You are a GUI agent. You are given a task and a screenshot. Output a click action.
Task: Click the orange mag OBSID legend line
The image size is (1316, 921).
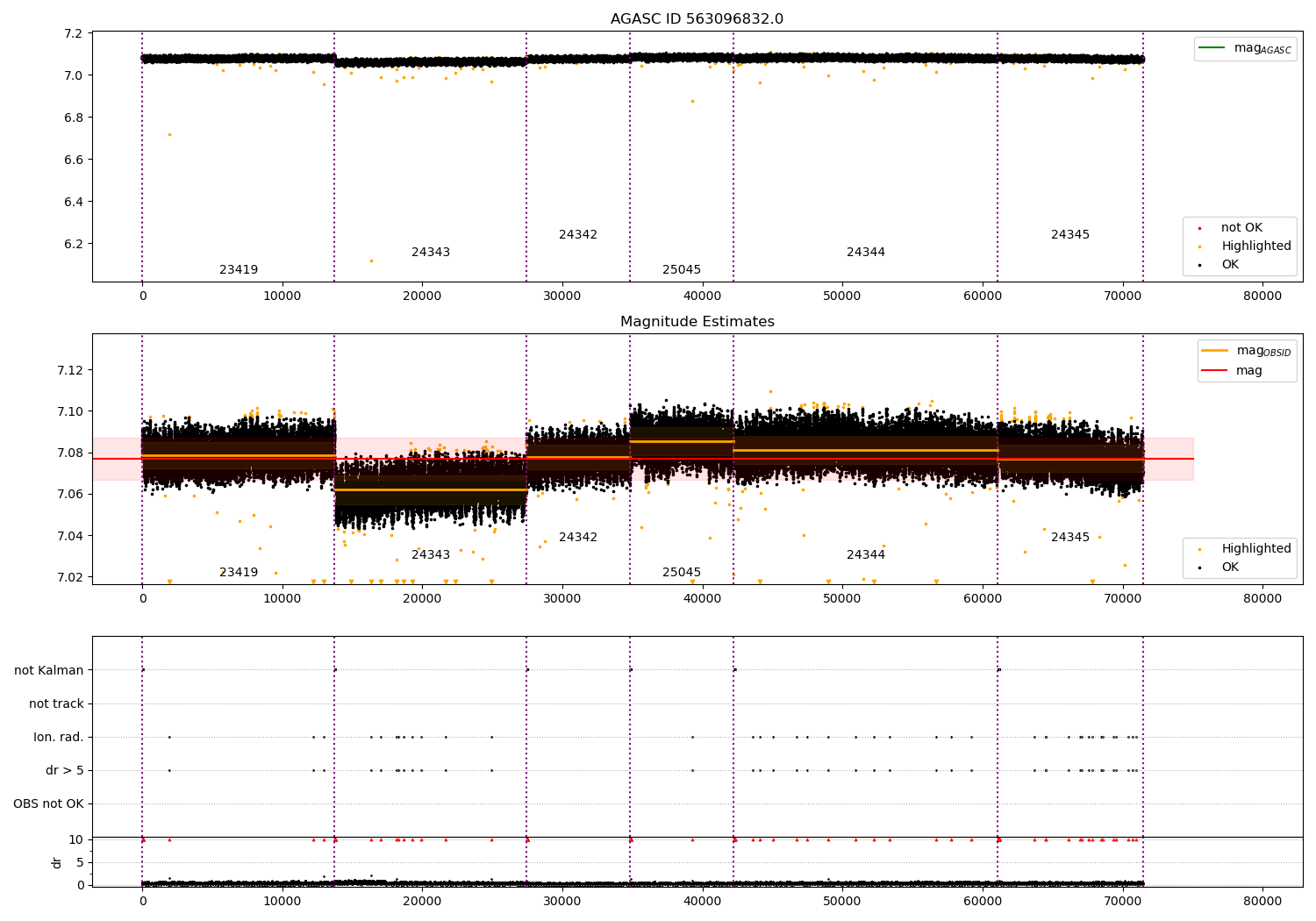click(1214, 351)
